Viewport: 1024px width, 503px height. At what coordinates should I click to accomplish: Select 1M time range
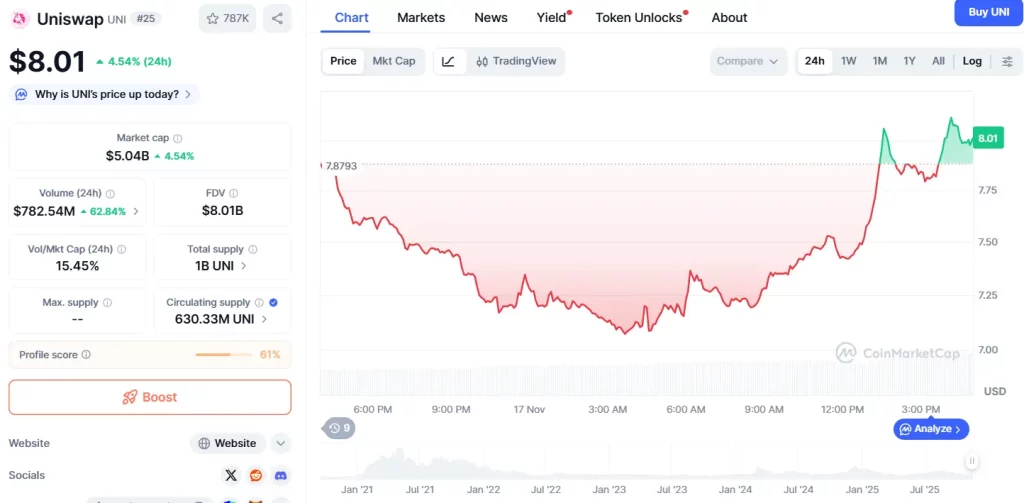[880, 61]
